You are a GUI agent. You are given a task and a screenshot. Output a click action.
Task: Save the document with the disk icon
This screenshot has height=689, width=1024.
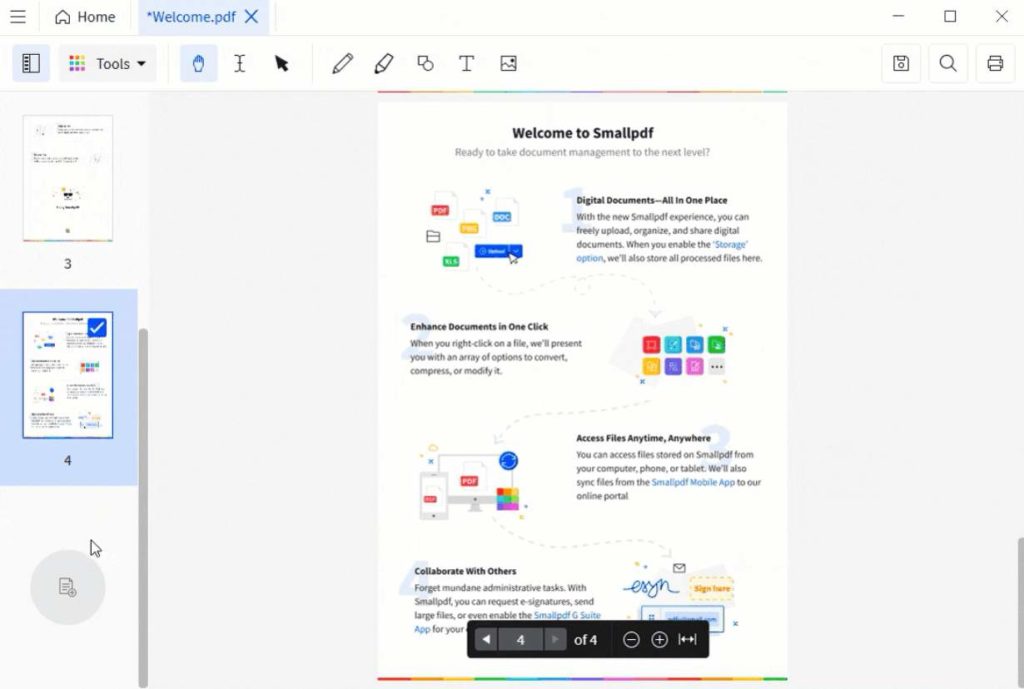901,63
